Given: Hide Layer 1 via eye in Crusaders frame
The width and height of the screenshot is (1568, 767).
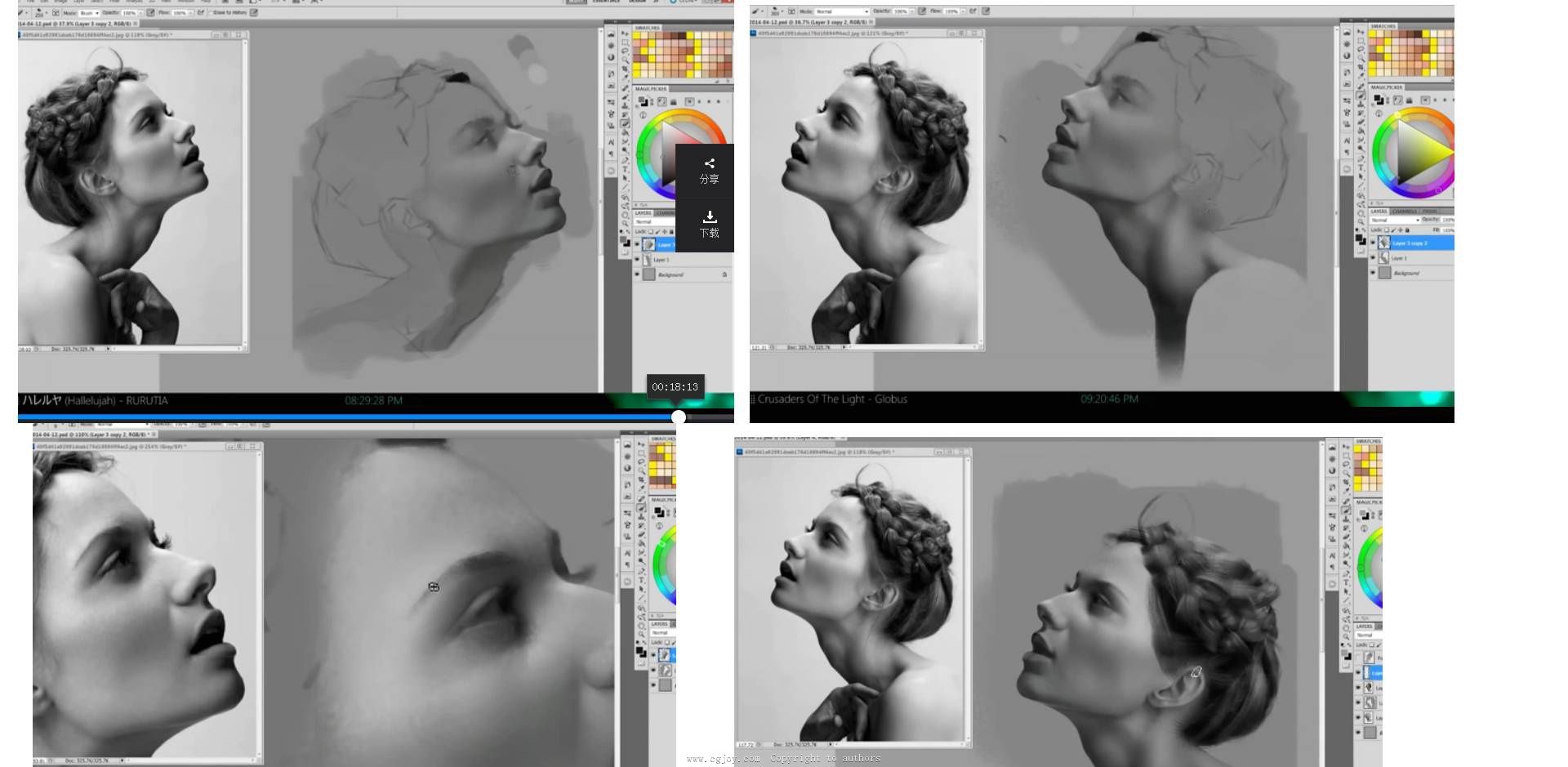Looking at the screenshot, I should coord(1373,258).
